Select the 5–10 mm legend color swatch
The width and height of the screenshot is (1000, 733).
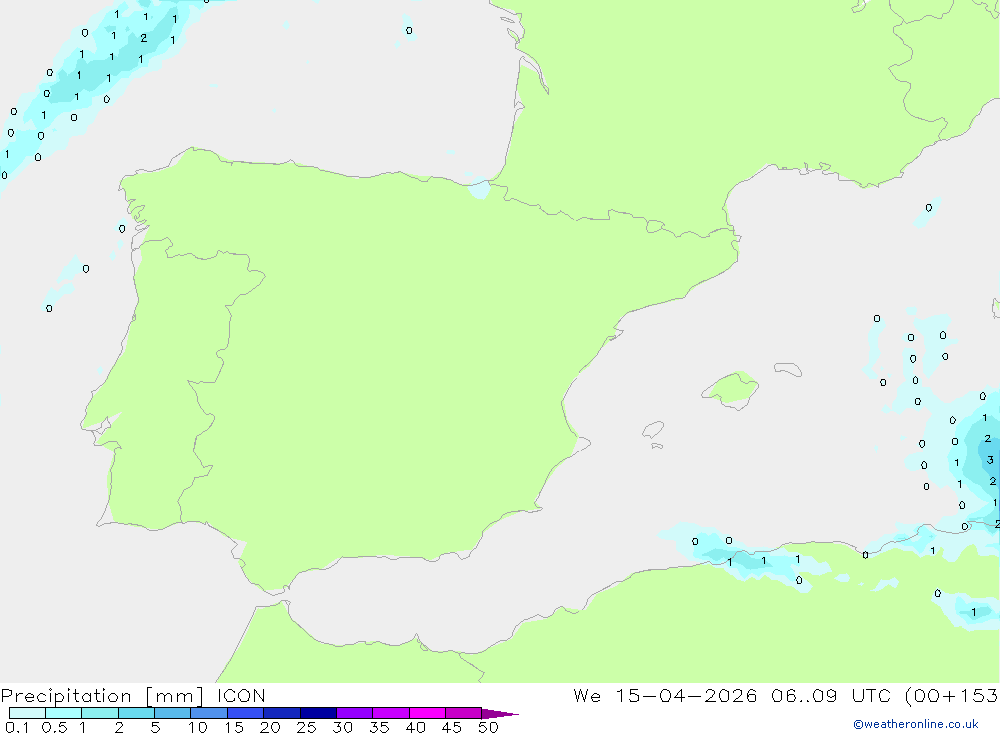point(173,713)
